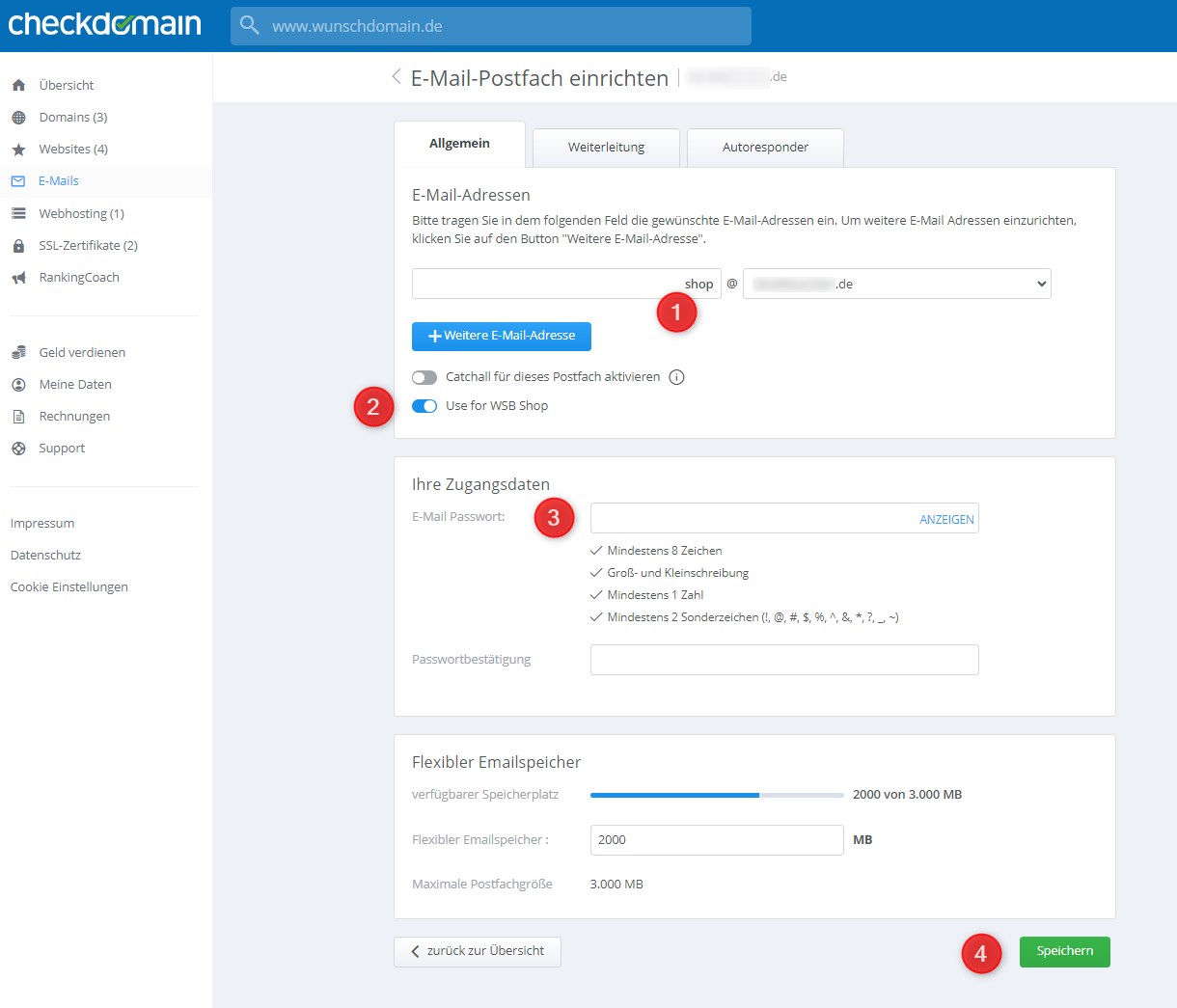Click the search magnifier icon in header
Screen dimensions: 1177x1008
click(250, 26)
